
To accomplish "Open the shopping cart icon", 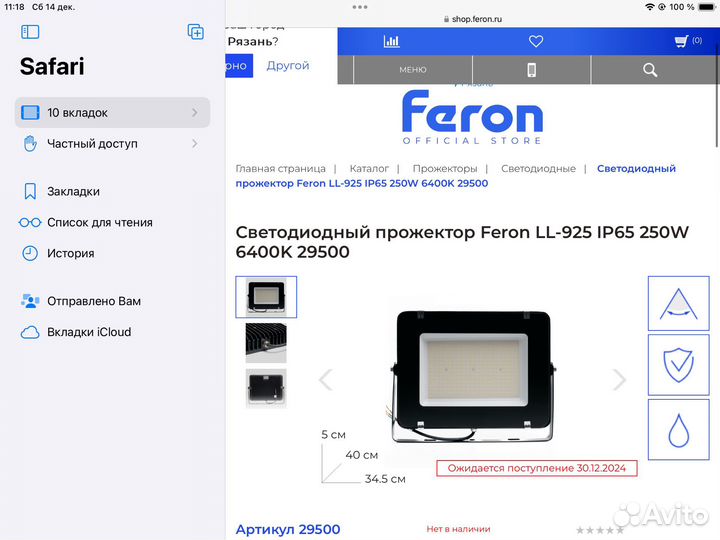I will (x=681, y=41).
